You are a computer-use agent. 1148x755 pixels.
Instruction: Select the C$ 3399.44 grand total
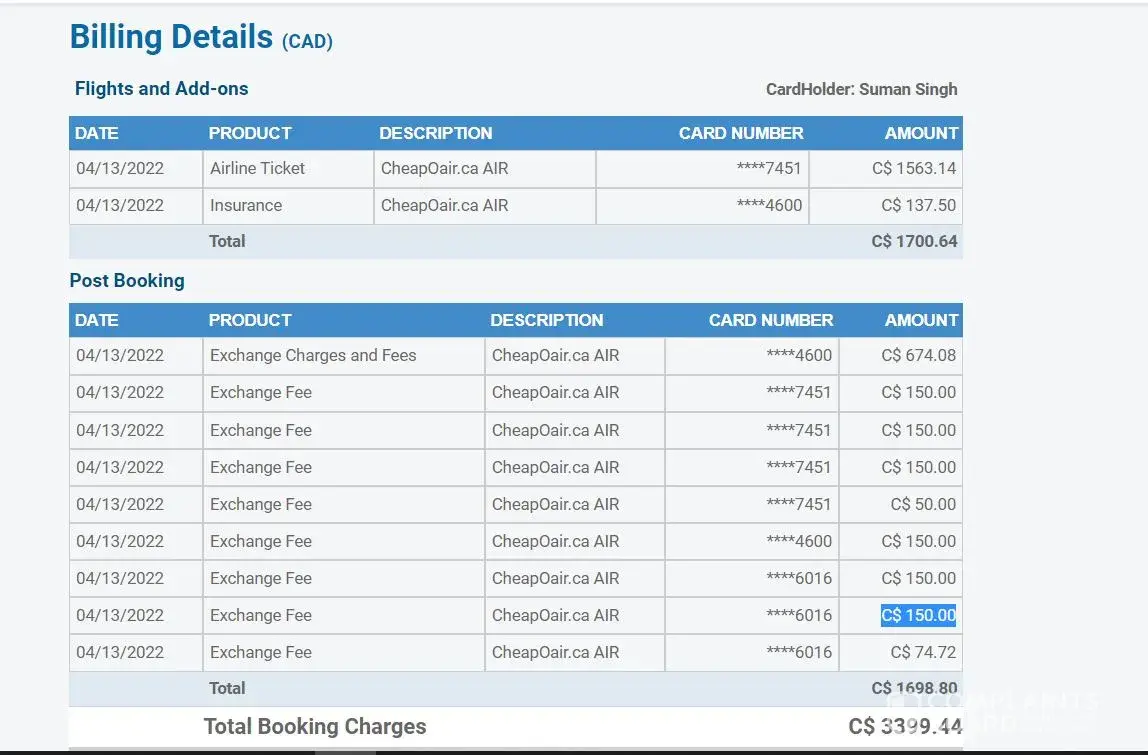(x=904, y=727)
